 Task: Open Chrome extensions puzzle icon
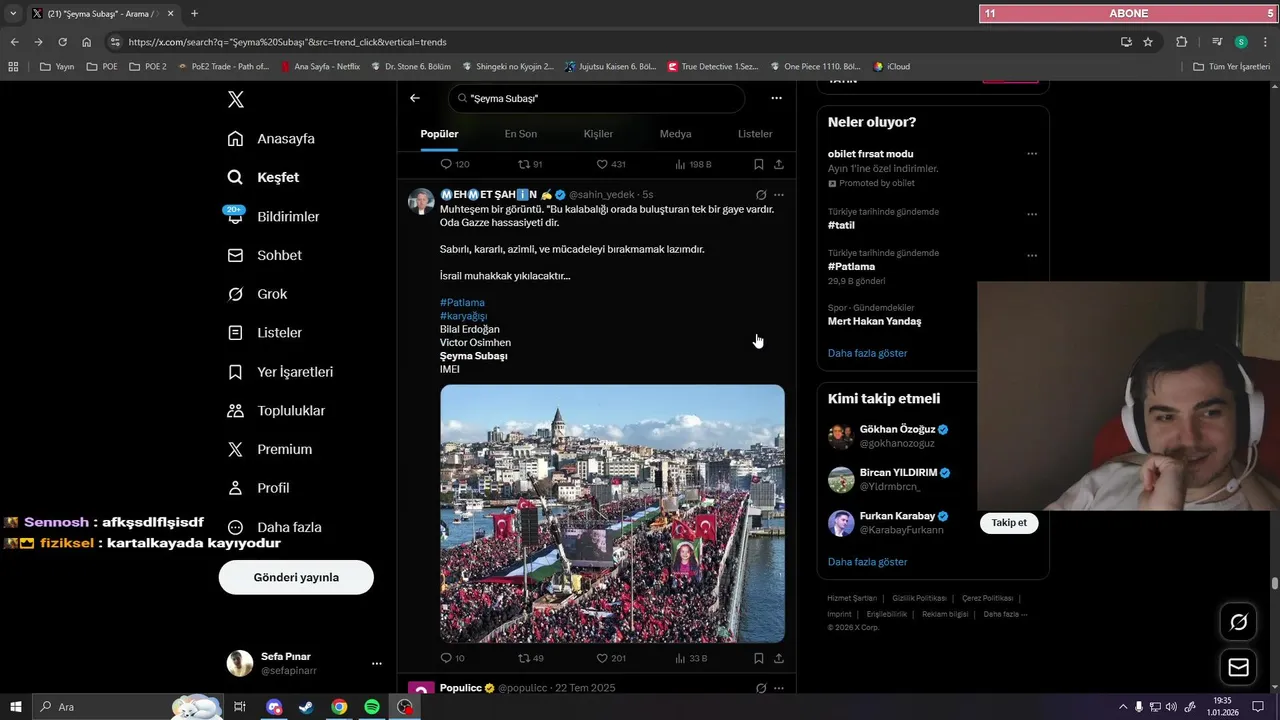click(x=1182, y=42)
